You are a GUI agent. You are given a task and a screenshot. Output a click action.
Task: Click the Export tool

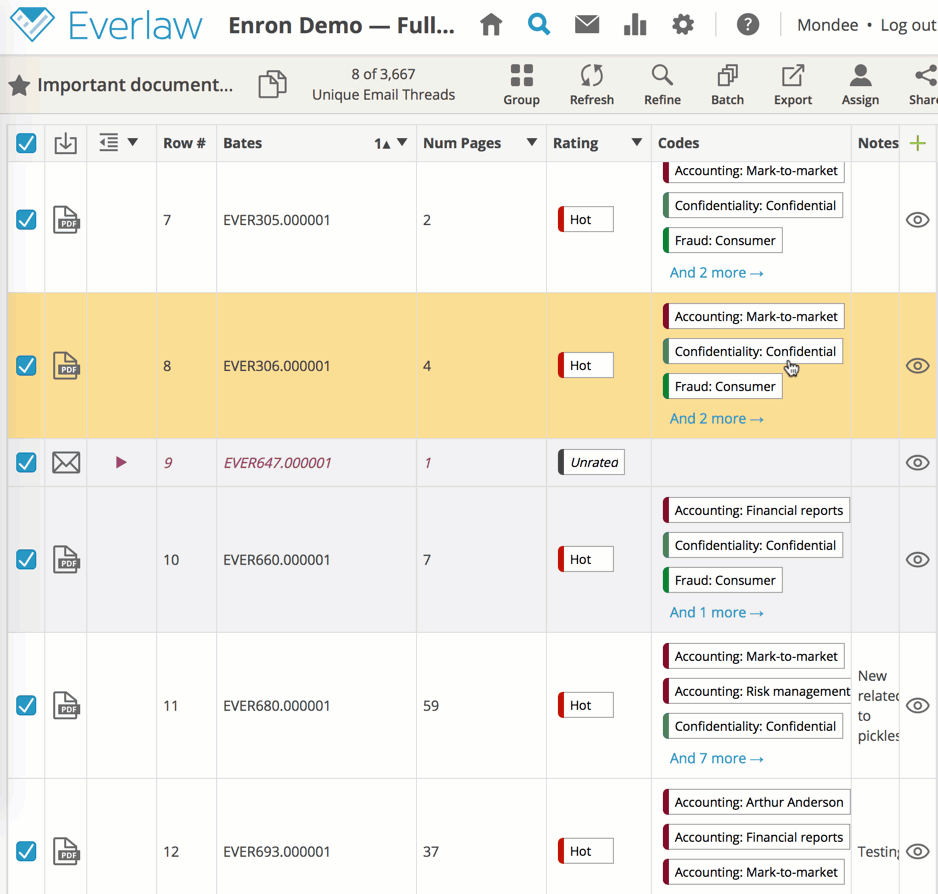[x=793, y=85]
